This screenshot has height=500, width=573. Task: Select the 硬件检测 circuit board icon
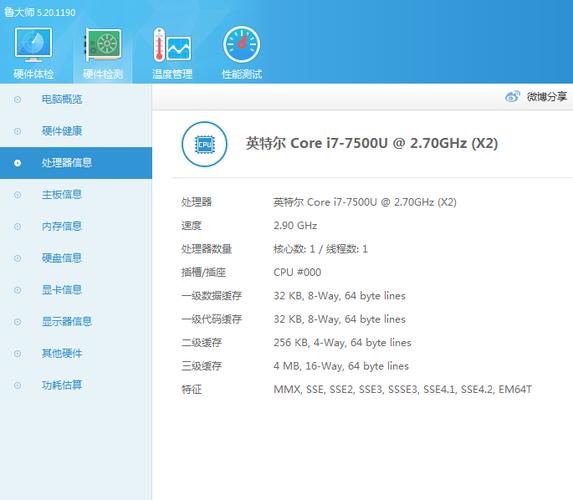point(103,45)
